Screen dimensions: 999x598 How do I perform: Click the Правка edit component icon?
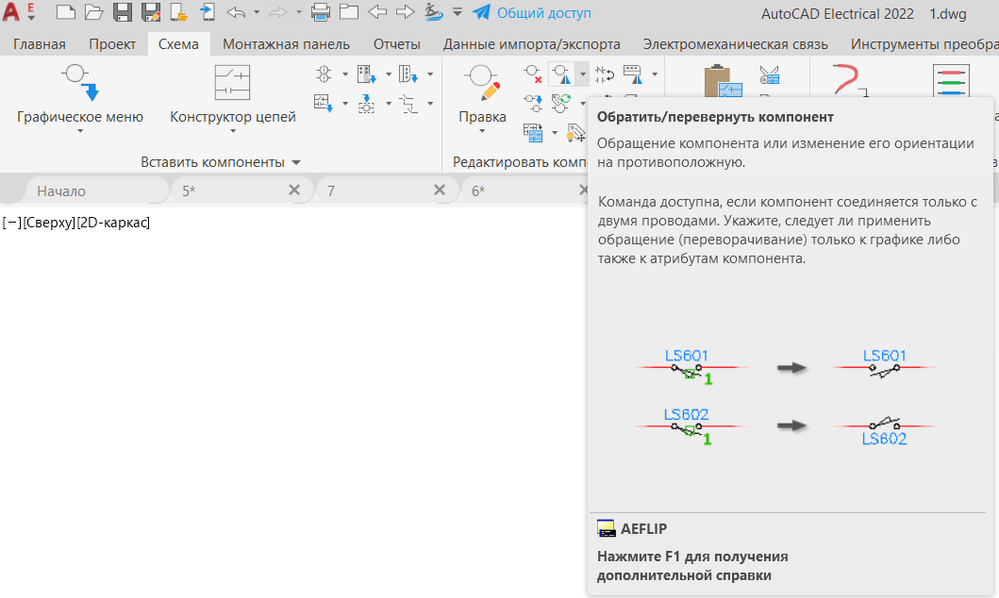click(482, 82)
